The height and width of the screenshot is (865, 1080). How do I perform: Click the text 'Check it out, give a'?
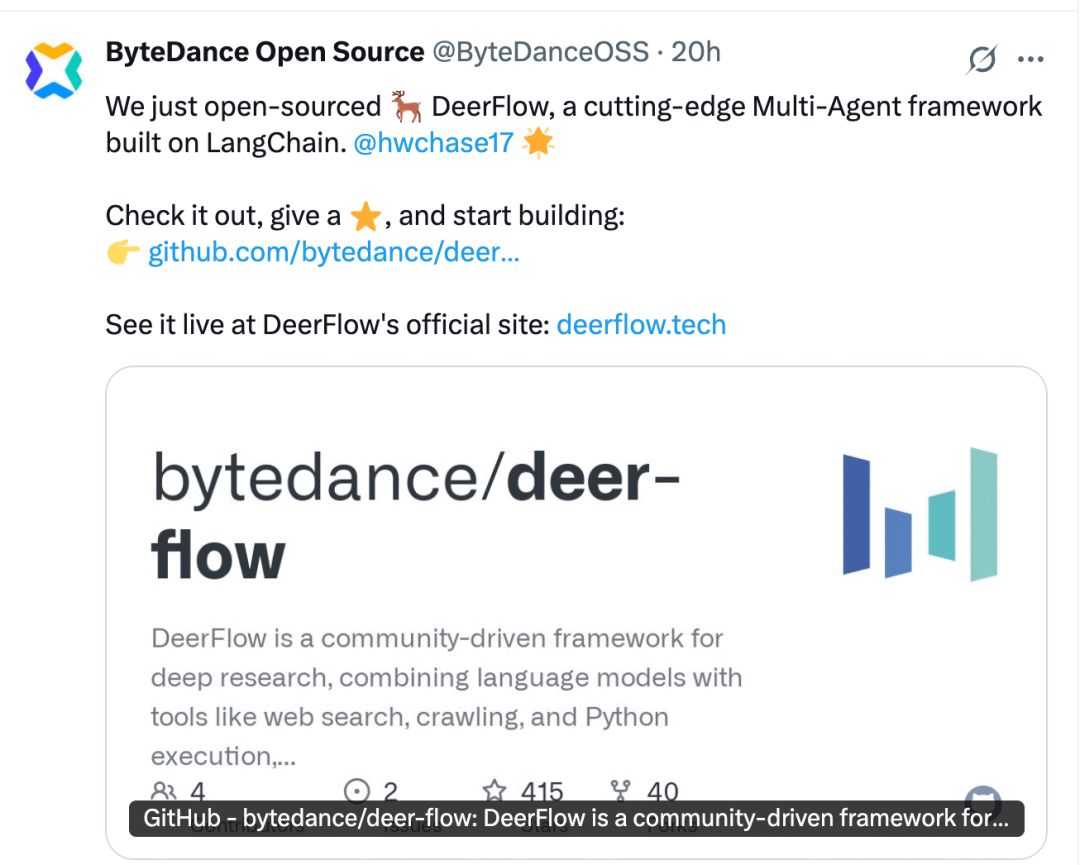click(223, 216)
